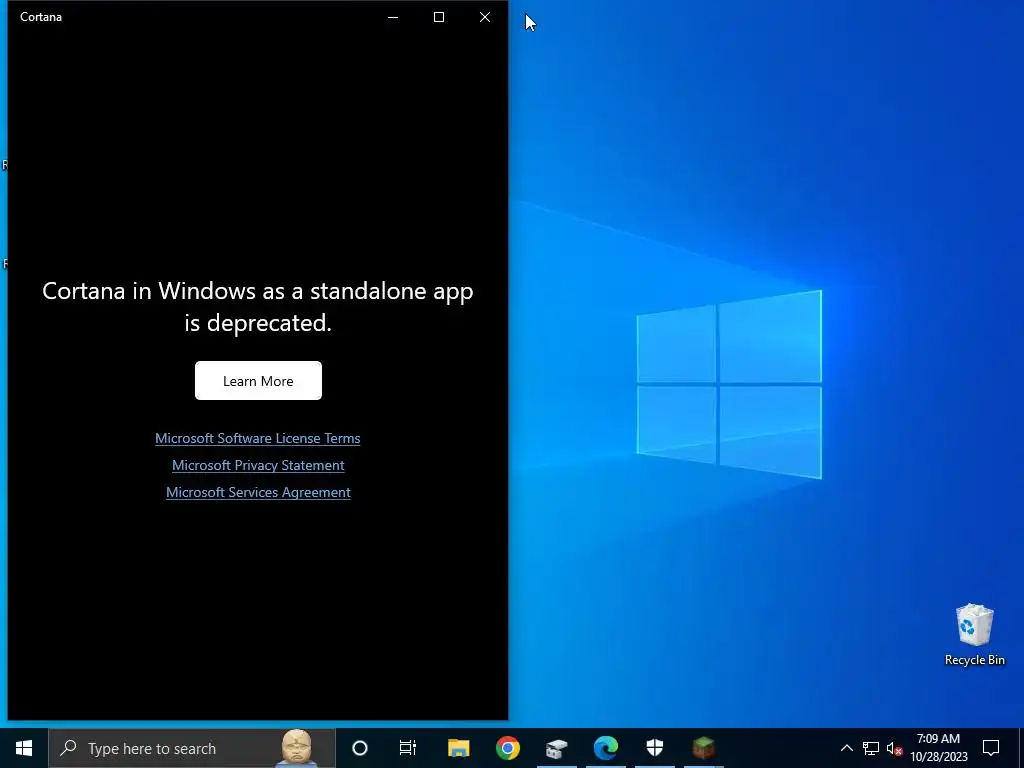Select the Recycle Bin desktop icon

(x=974, y=634)
